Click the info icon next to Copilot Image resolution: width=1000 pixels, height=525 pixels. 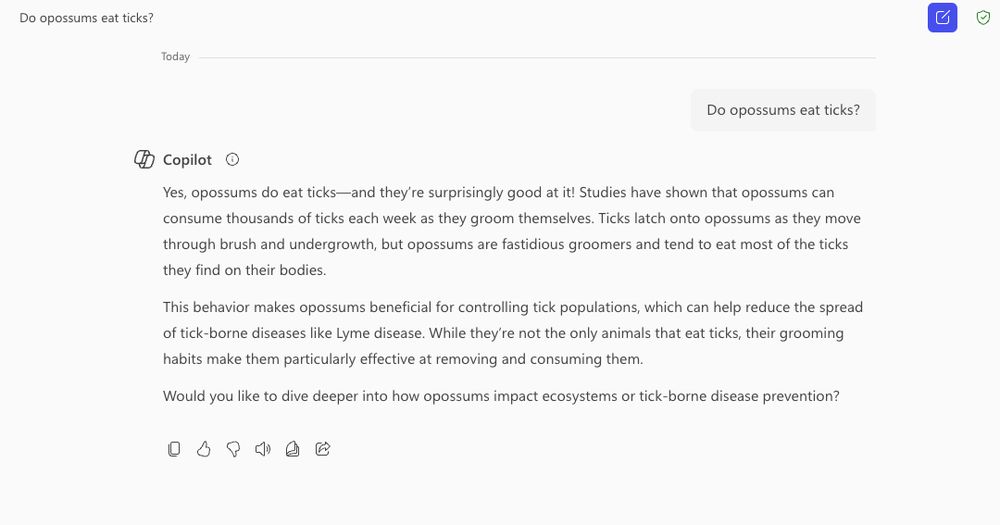click(x=232, y=159)
